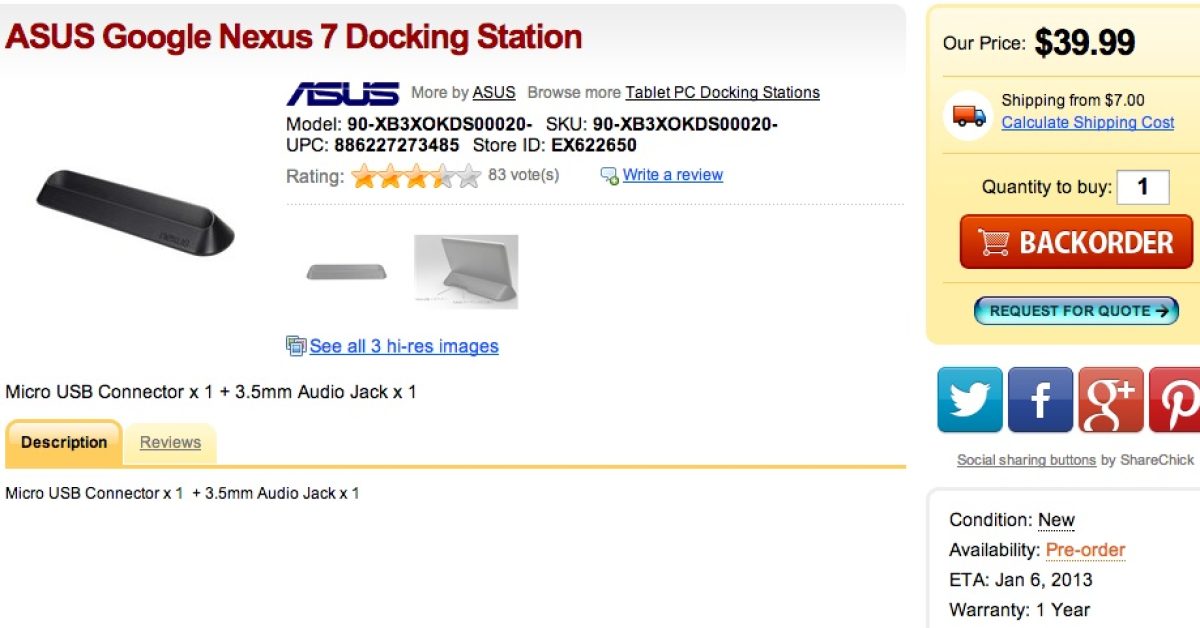Screen dimensions: 1200x628
Task: Open See all 3 hi-res images
Action: click(x=404, y=346)
